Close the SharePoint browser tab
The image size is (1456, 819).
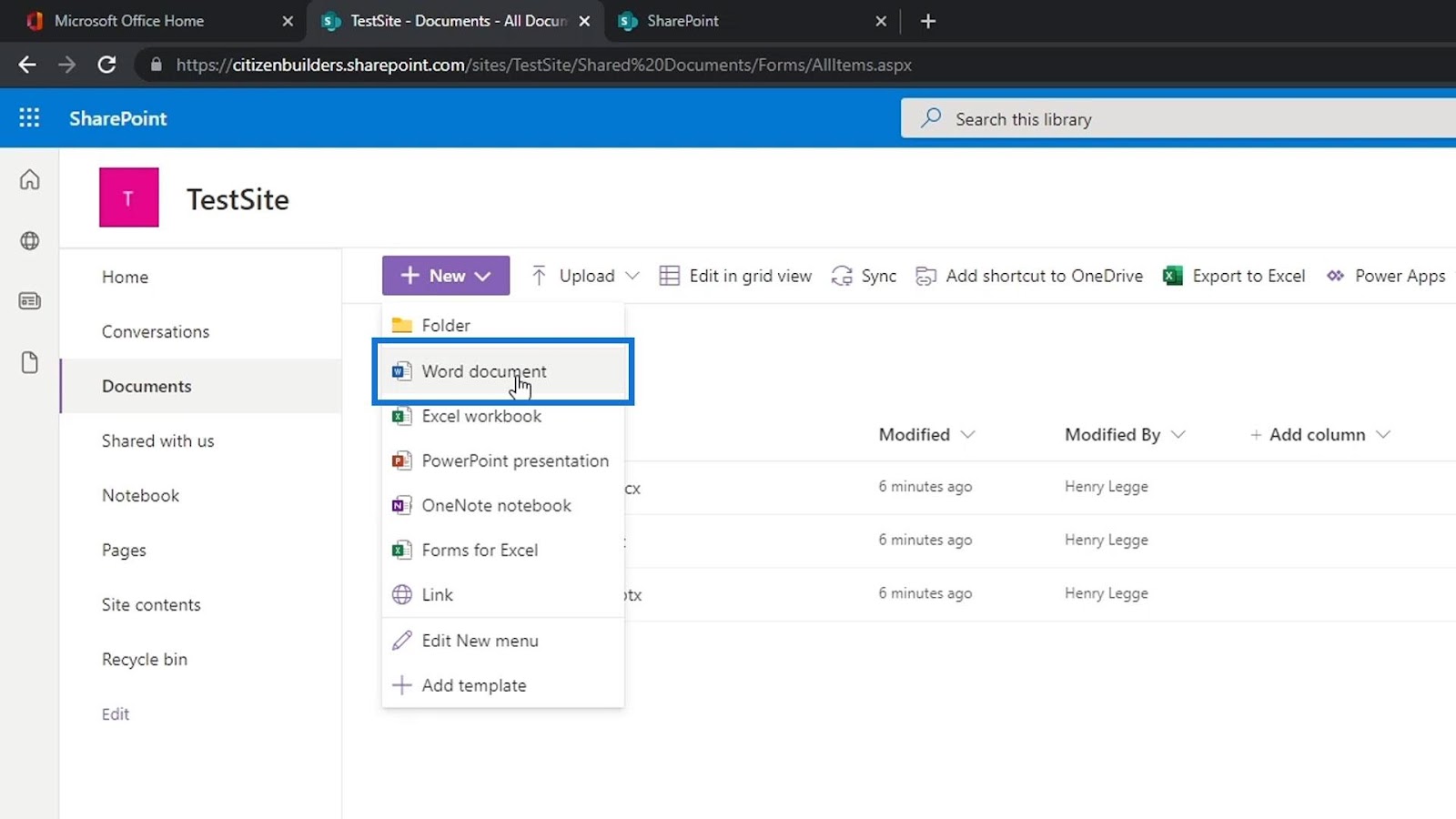(x=881, y=21)
